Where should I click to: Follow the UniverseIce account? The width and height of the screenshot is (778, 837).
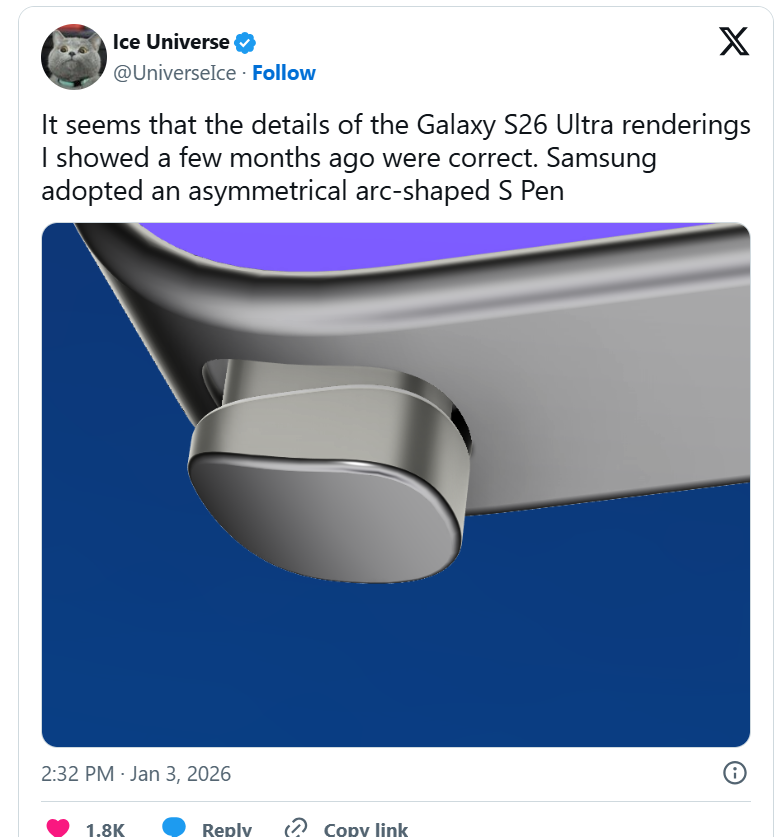284,73
